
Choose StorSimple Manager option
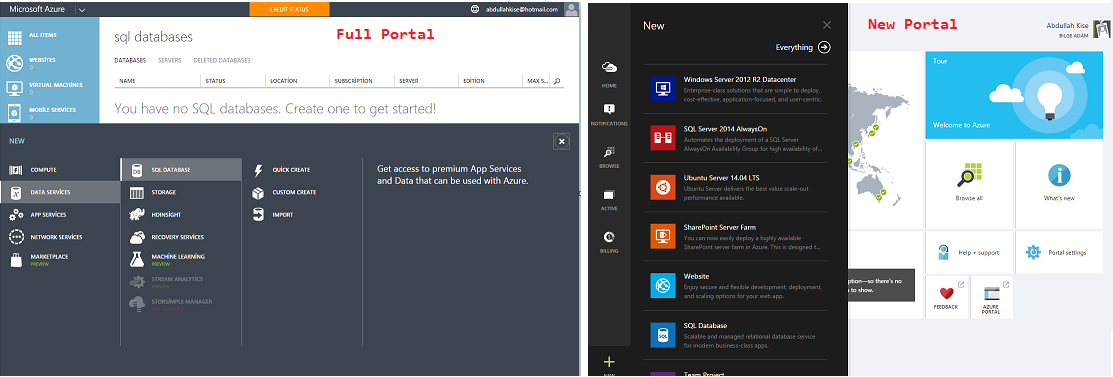pos(182,304)
